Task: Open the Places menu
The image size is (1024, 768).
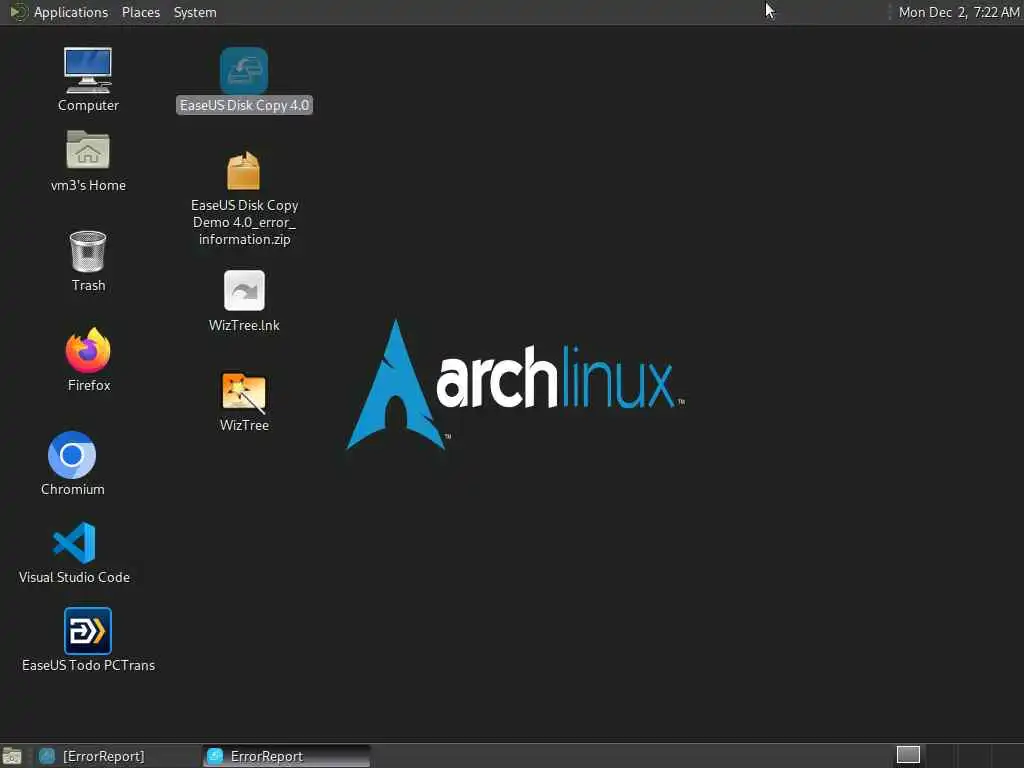Action: [x=140, y=12]
